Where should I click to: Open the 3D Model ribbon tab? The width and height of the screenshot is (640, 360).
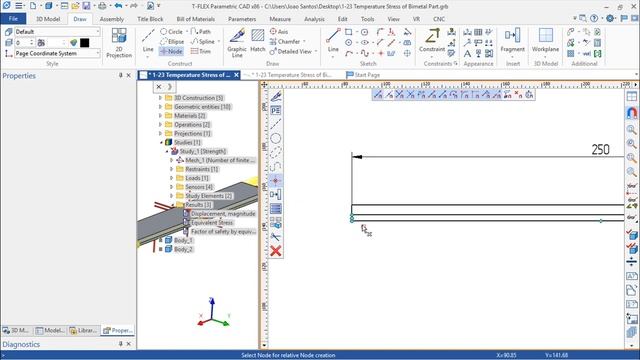coord(48,19)
